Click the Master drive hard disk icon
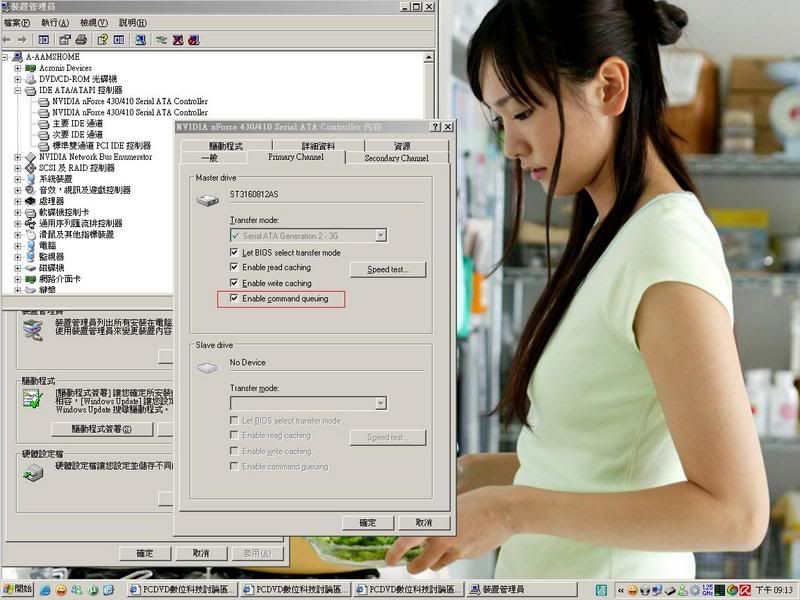 (x=207, y=199)
